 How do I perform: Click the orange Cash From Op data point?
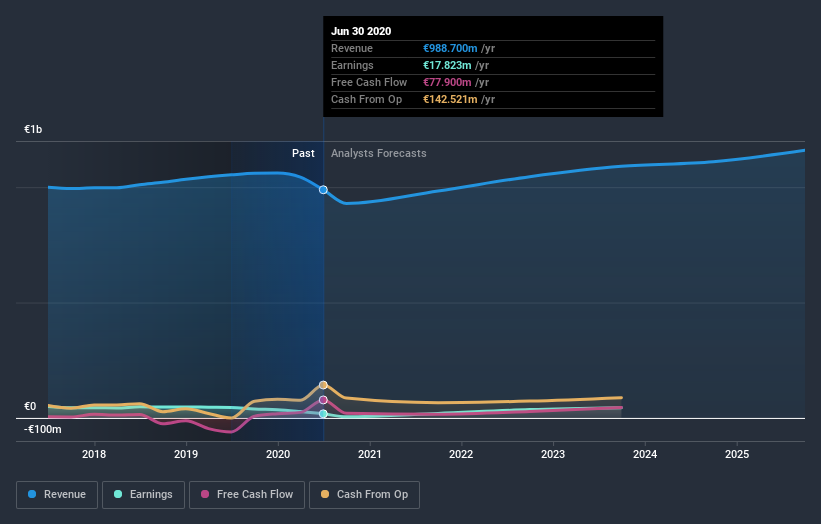(x=324, y=385)
